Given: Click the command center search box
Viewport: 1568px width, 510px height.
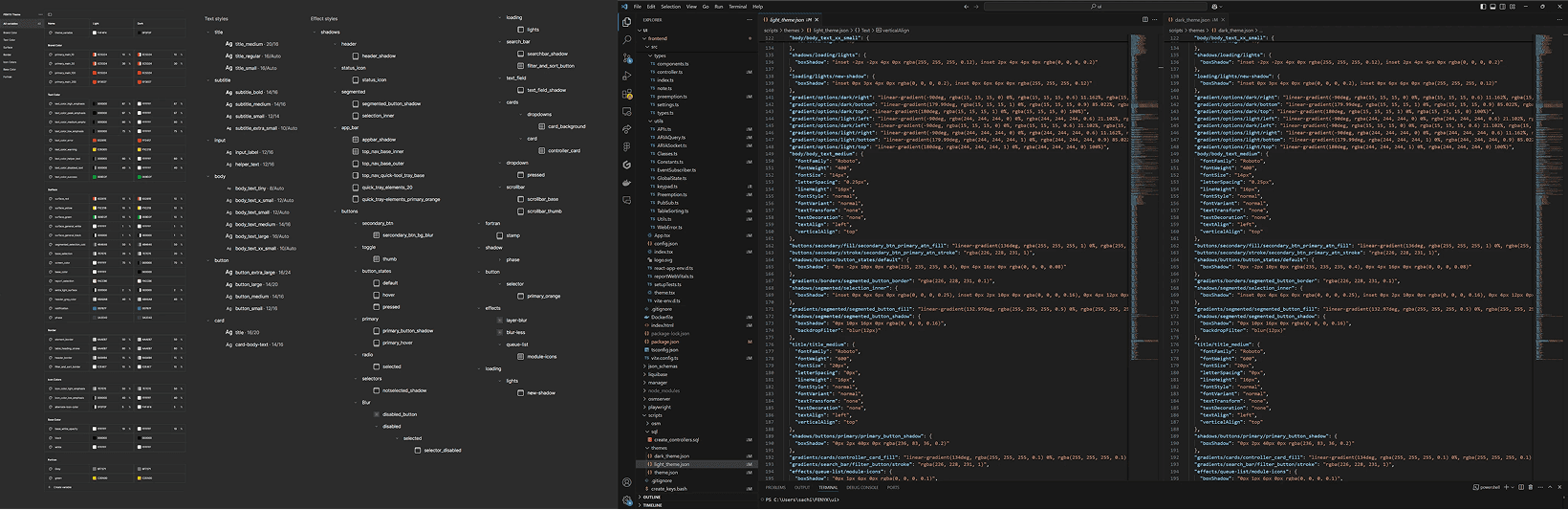Looking at the screenshot, I should click(1096, 7).
